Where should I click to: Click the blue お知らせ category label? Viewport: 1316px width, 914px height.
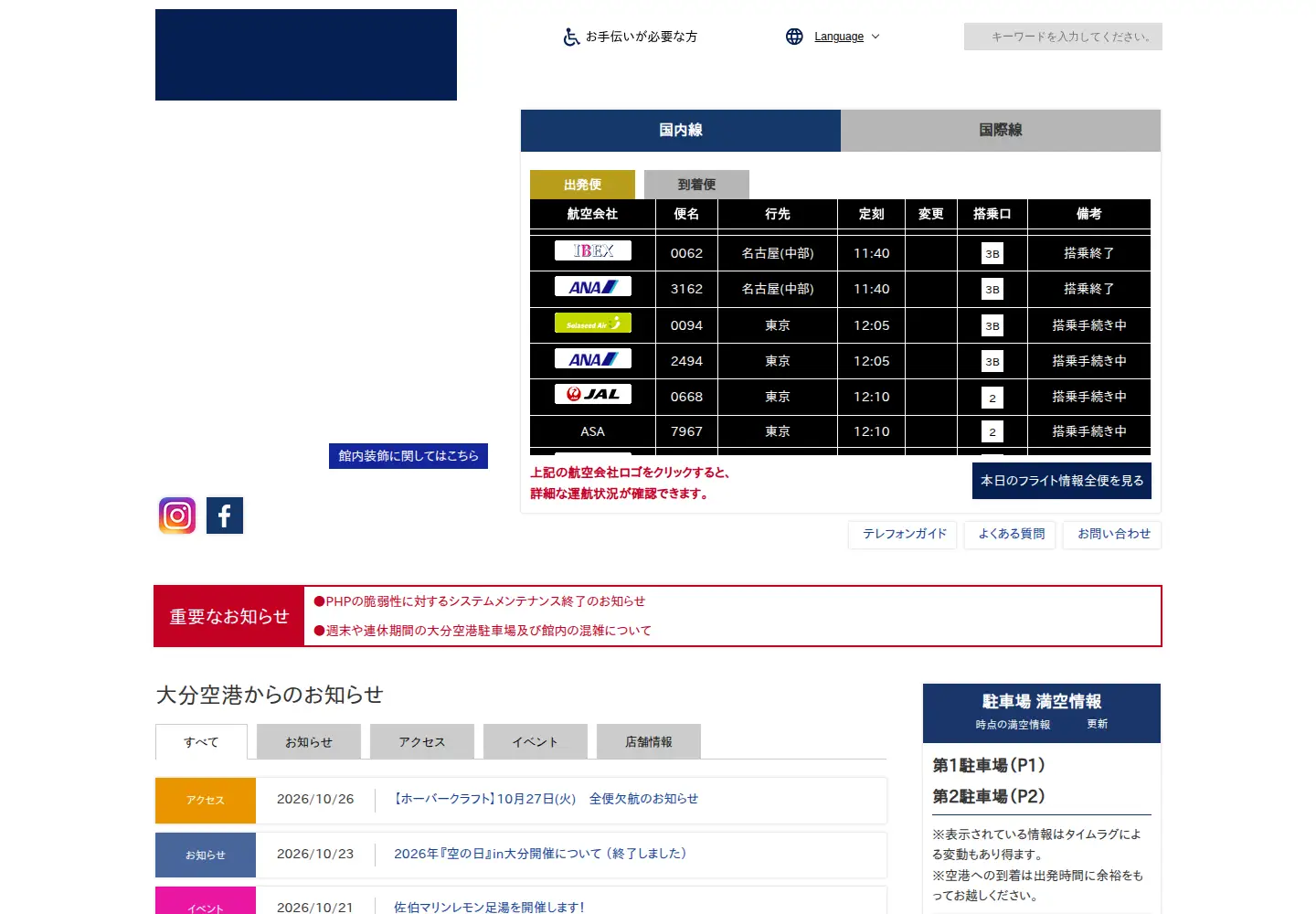coord(206,856)
